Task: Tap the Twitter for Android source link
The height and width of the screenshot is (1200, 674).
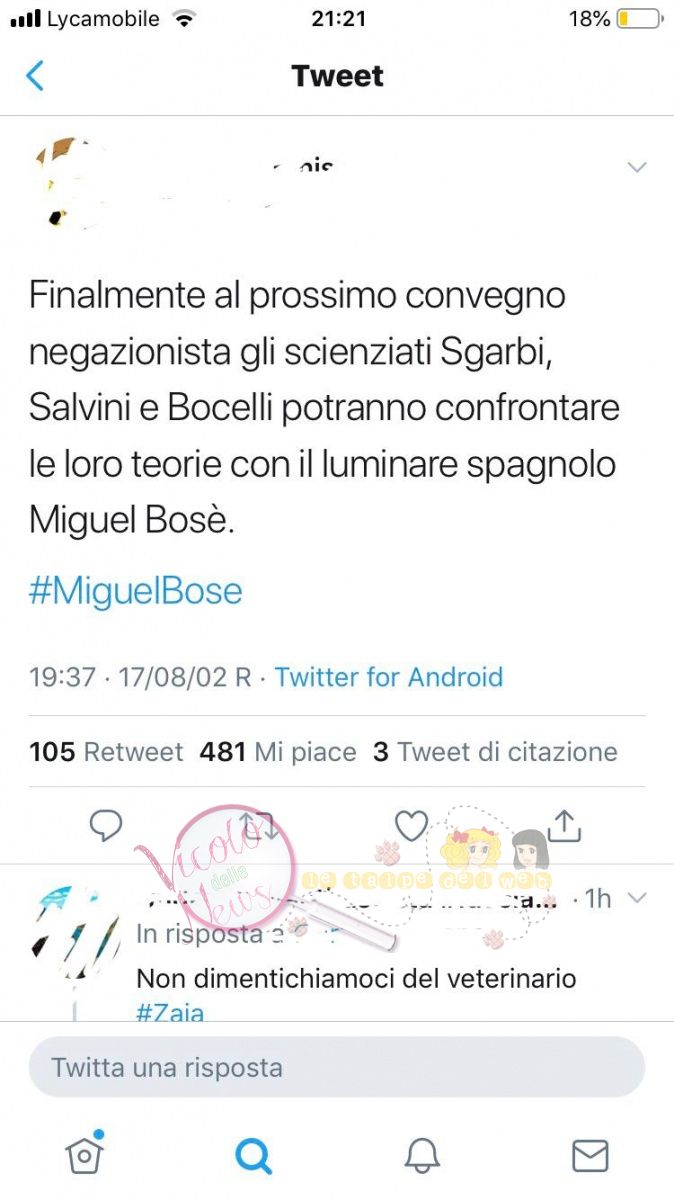Action: [x=389, y=677]
